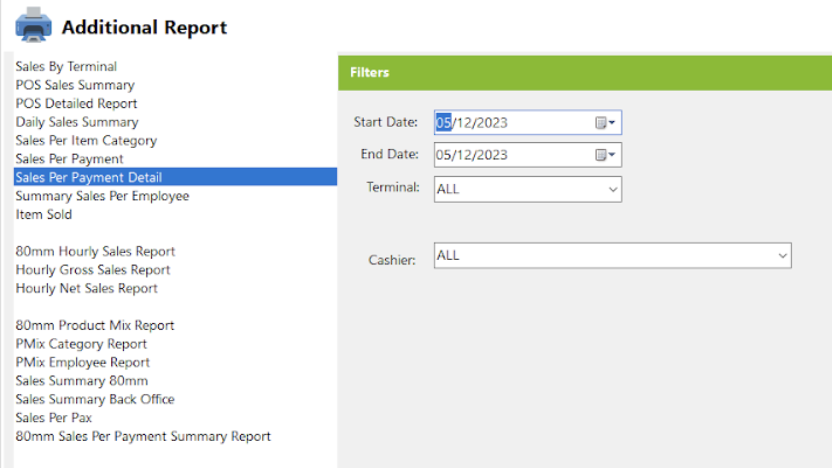The image size is (832, 468).
Task: Choose the POS Detailed Report entry
Action: [76, 103]
